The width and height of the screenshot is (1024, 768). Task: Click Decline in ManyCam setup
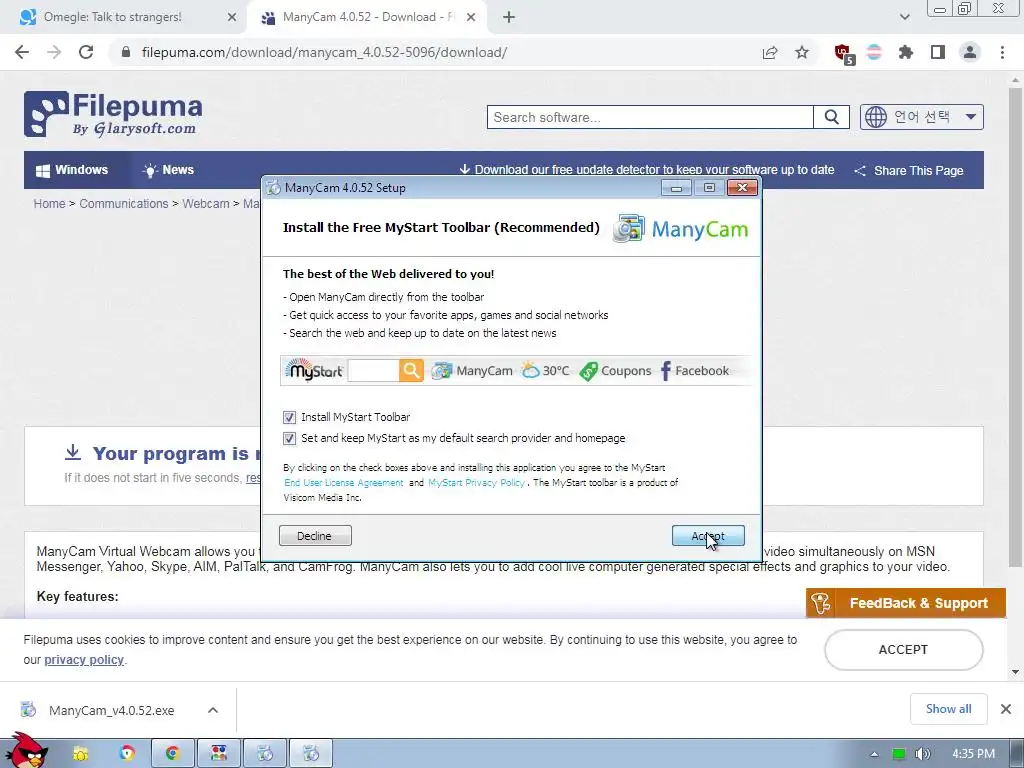point(315,536)
